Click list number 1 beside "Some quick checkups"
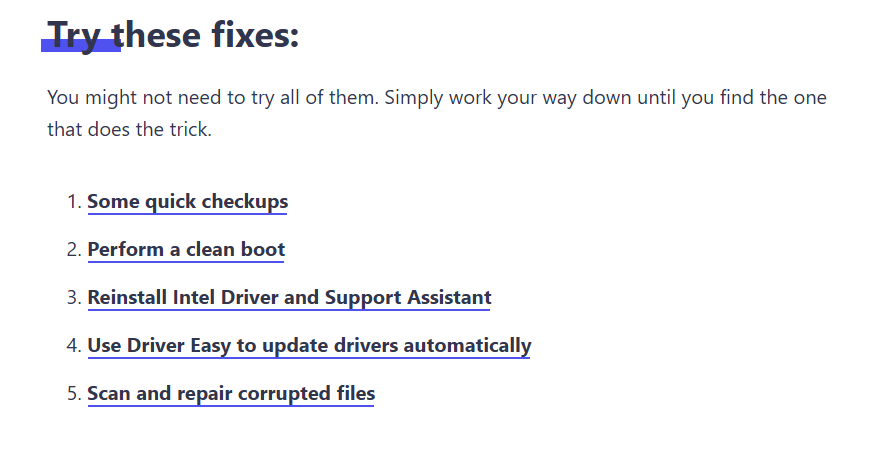This screenshot has height=464, width=893. click(72, 202)
